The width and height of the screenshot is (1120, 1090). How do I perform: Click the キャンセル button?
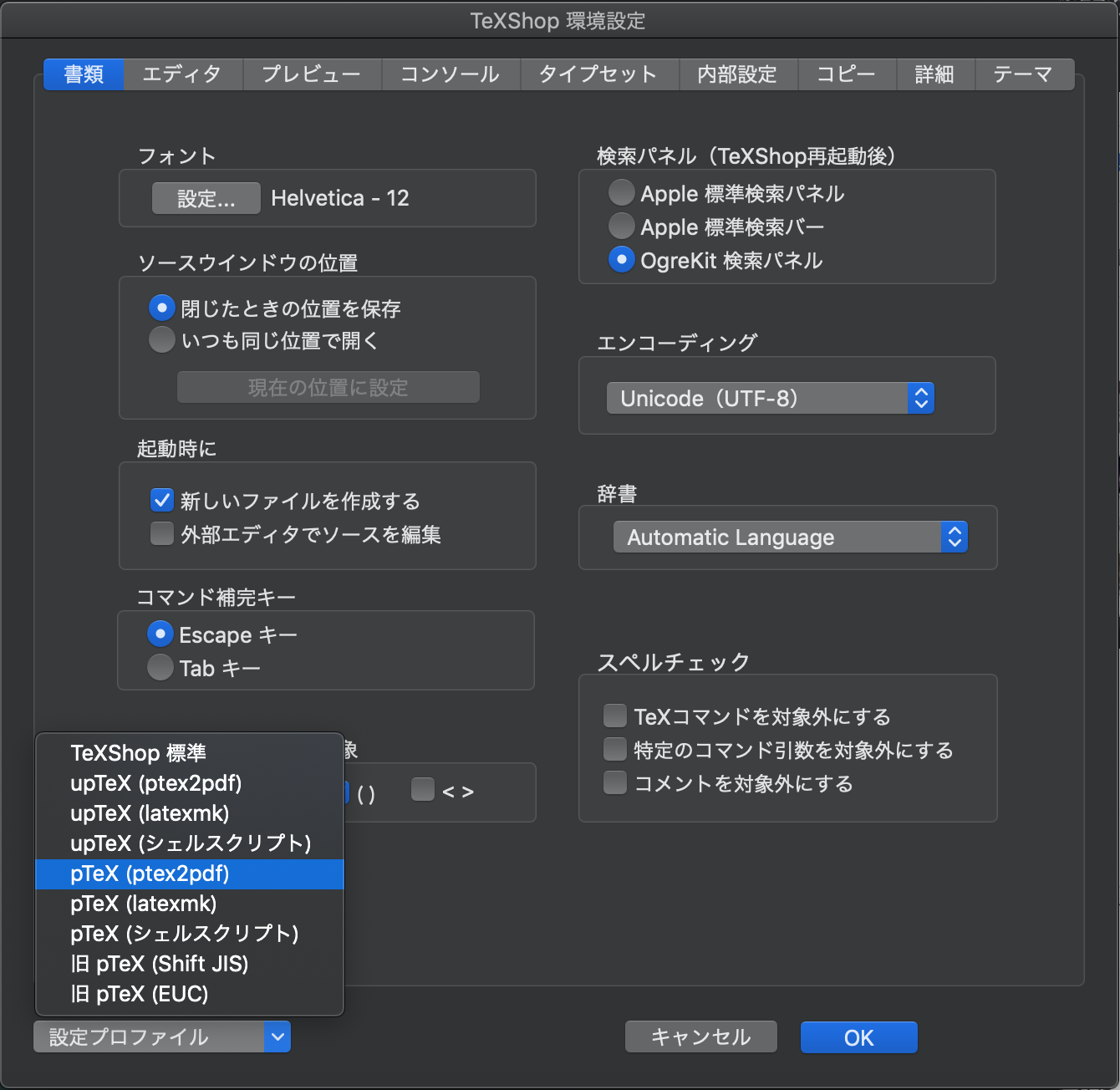pos(701,1037)
